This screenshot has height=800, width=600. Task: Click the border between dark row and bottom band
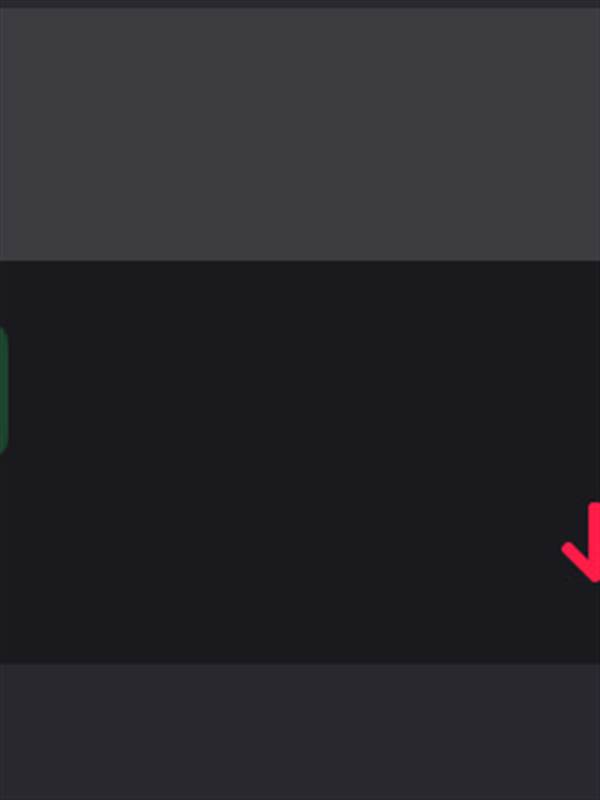300,664
